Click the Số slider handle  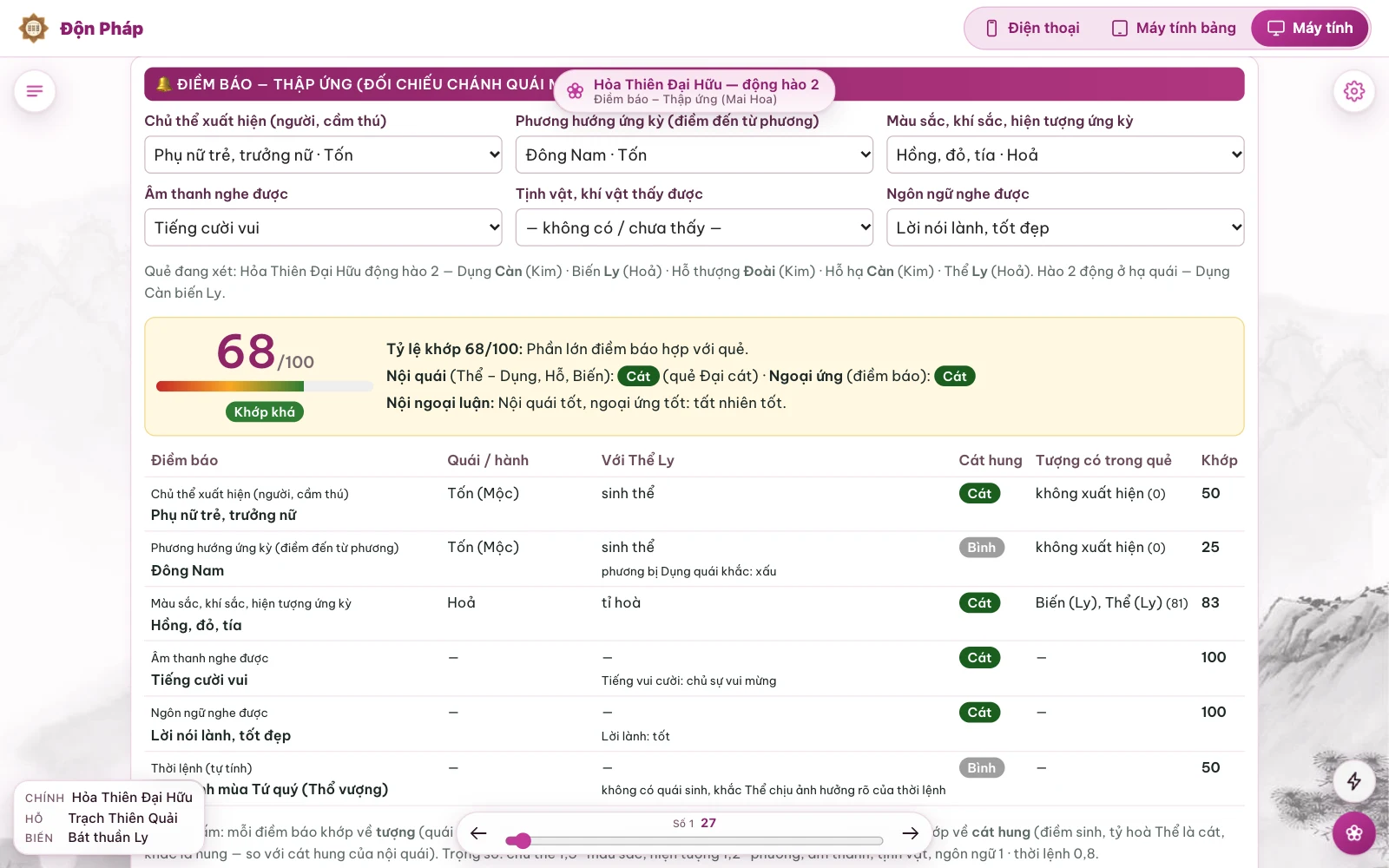[x=522, y=840]
